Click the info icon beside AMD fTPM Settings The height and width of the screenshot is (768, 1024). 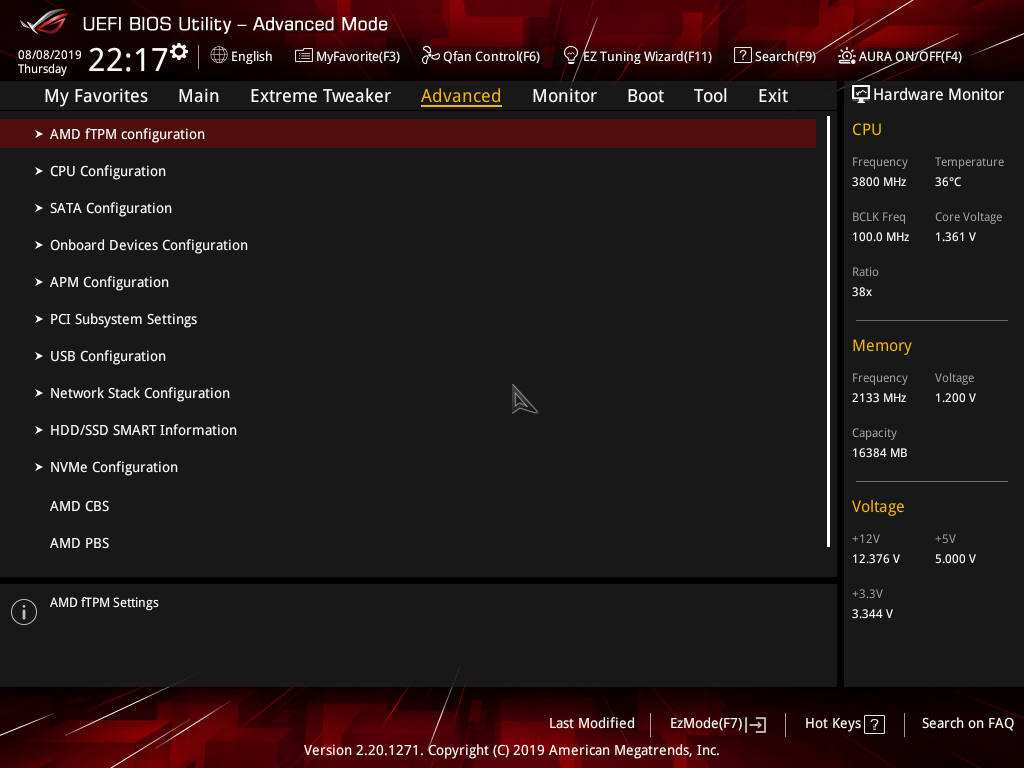23,611
